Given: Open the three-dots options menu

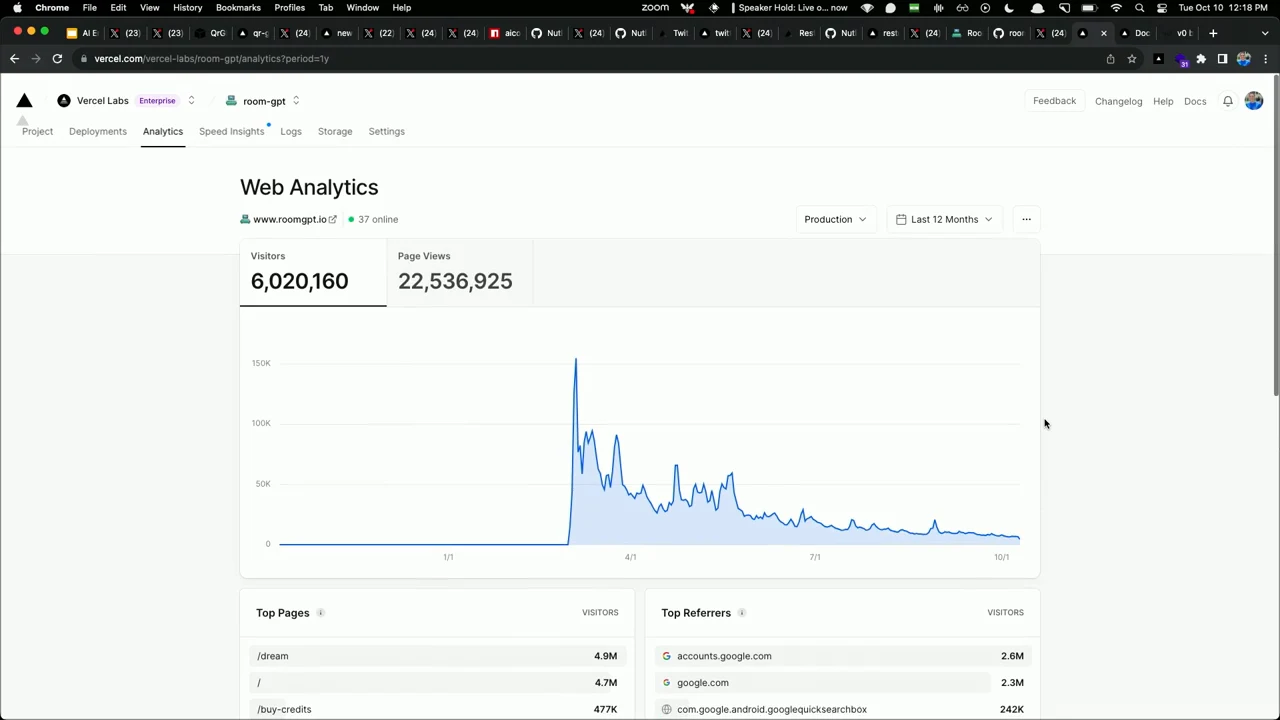Looking at the screenshot, I should tap(1026, 219).
